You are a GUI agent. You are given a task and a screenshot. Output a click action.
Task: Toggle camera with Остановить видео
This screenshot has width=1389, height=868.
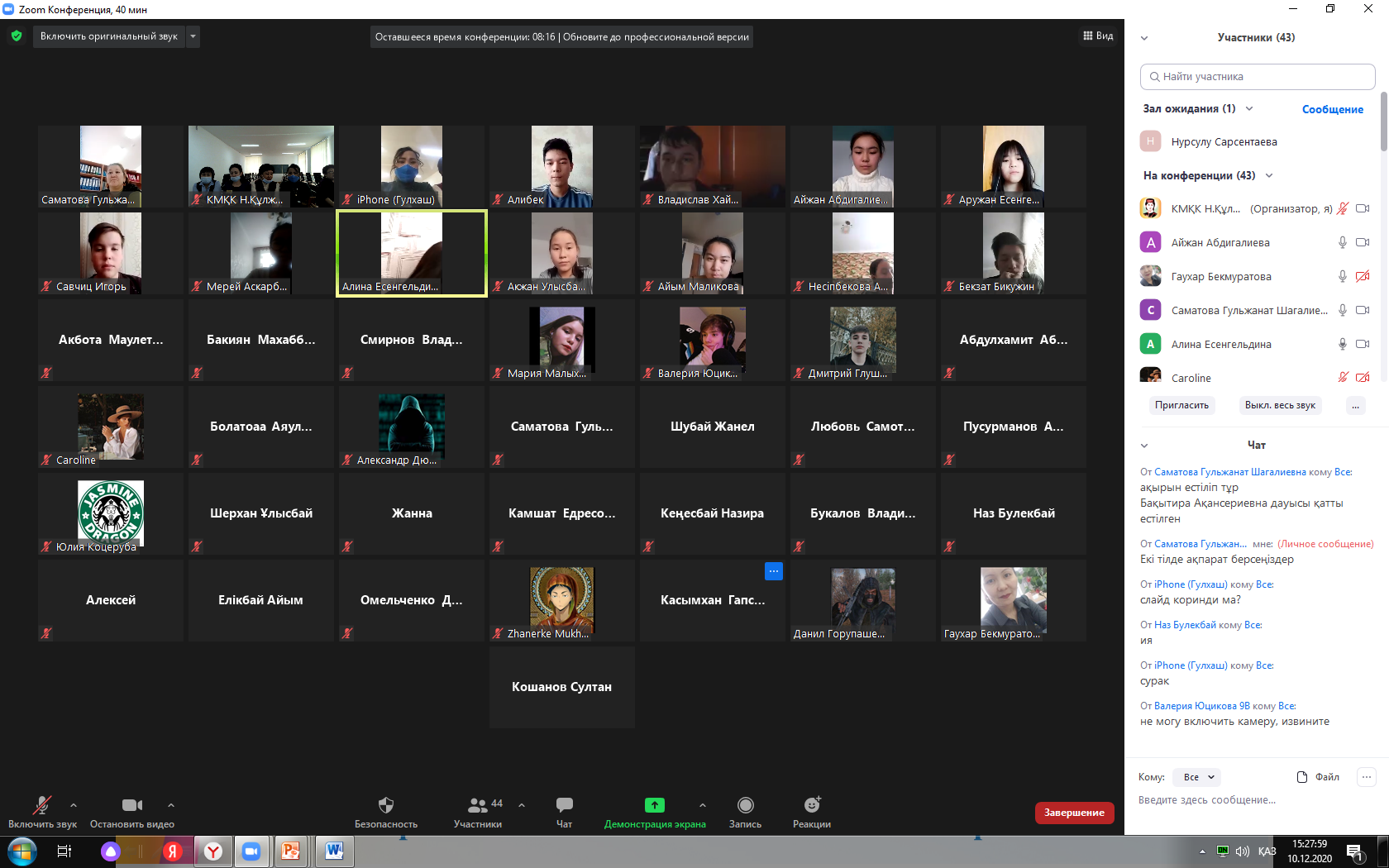[x=131, y=805]
